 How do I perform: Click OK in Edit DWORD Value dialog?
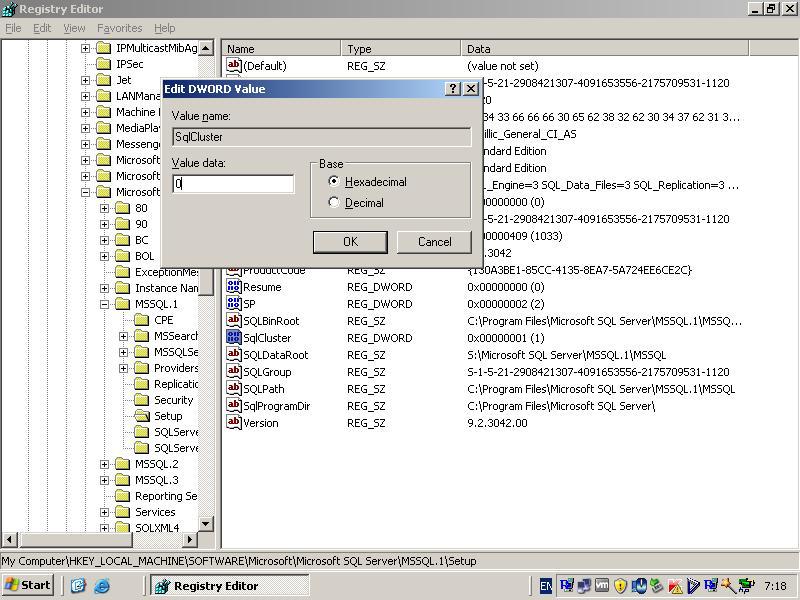pyautogui.click(x=350, y=242)
